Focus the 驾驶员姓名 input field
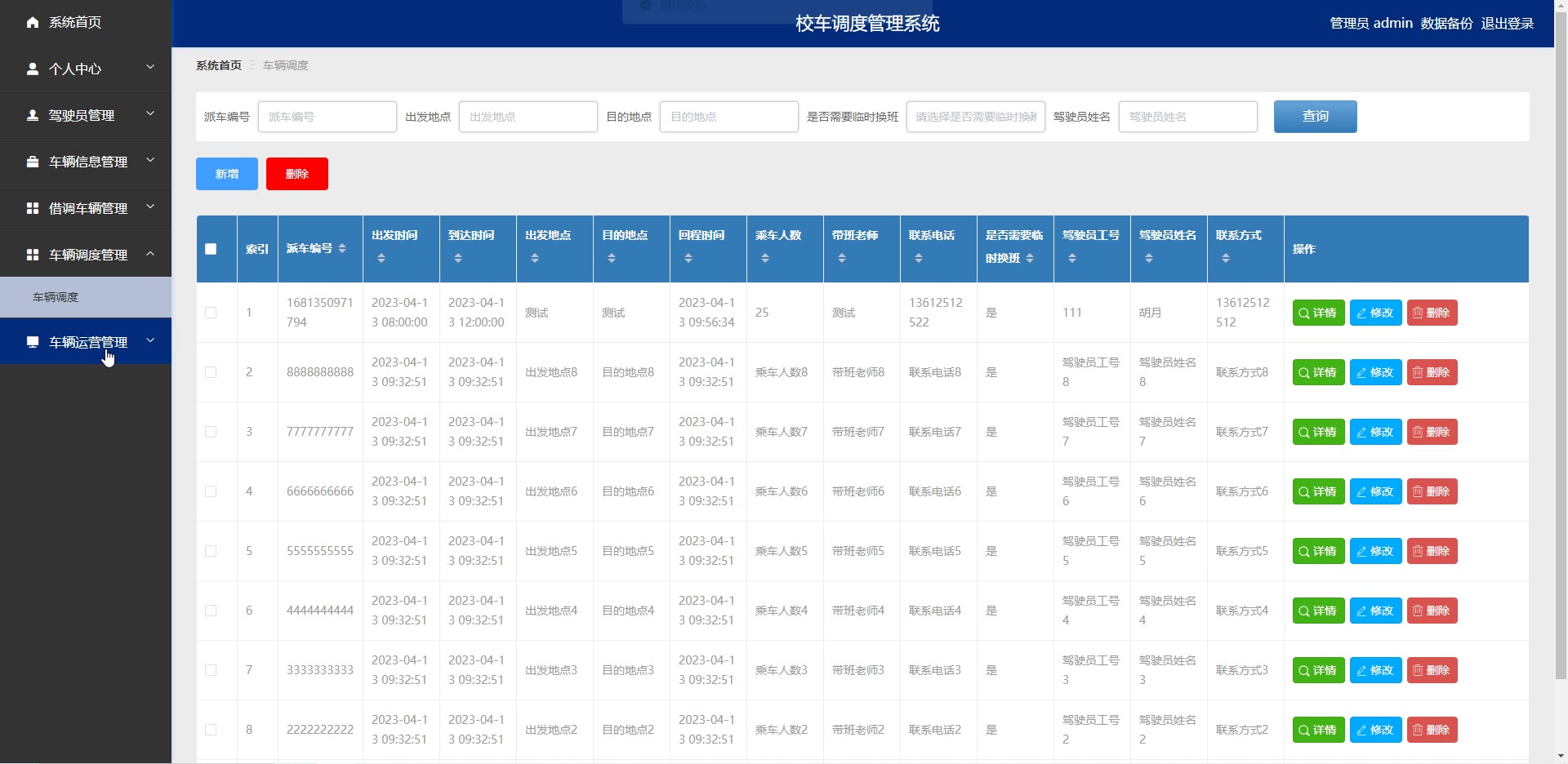 (x=1187, y=117)
